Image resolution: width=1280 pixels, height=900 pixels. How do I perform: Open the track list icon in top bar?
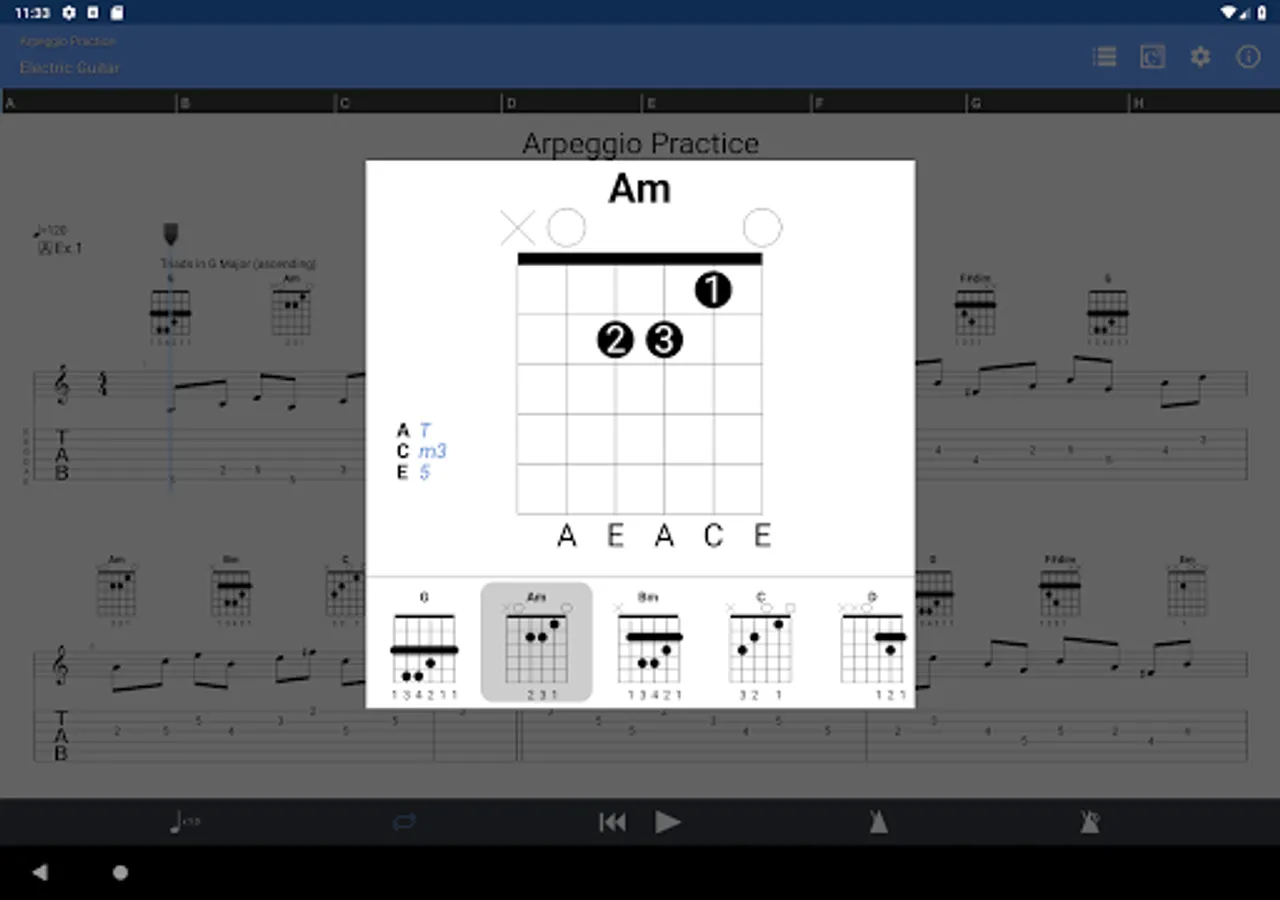(1104, 57)
